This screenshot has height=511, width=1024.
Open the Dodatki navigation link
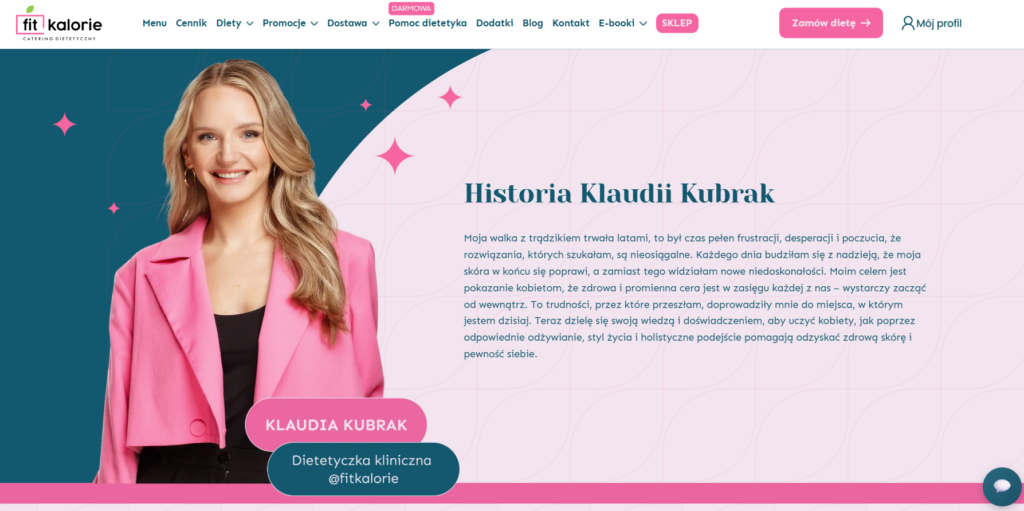tap(494, 24)
